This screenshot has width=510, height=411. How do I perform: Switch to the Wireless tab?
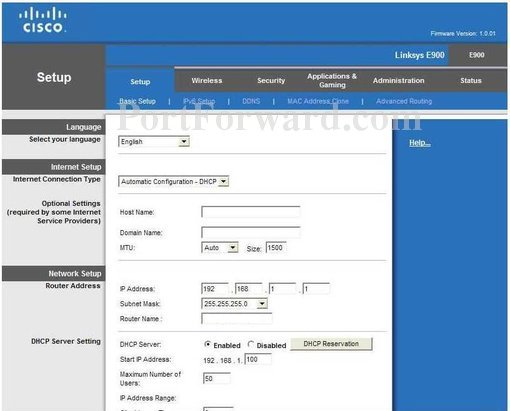(207, 80)
